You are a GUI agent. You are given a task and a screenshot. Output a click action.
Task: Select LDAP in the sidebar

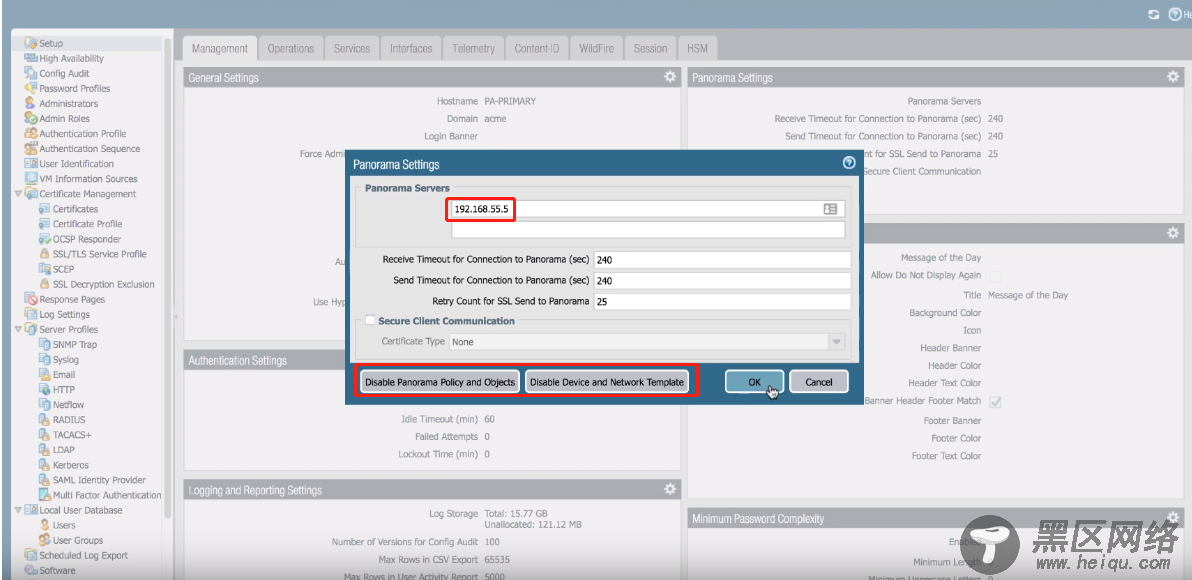coord(64,450)
